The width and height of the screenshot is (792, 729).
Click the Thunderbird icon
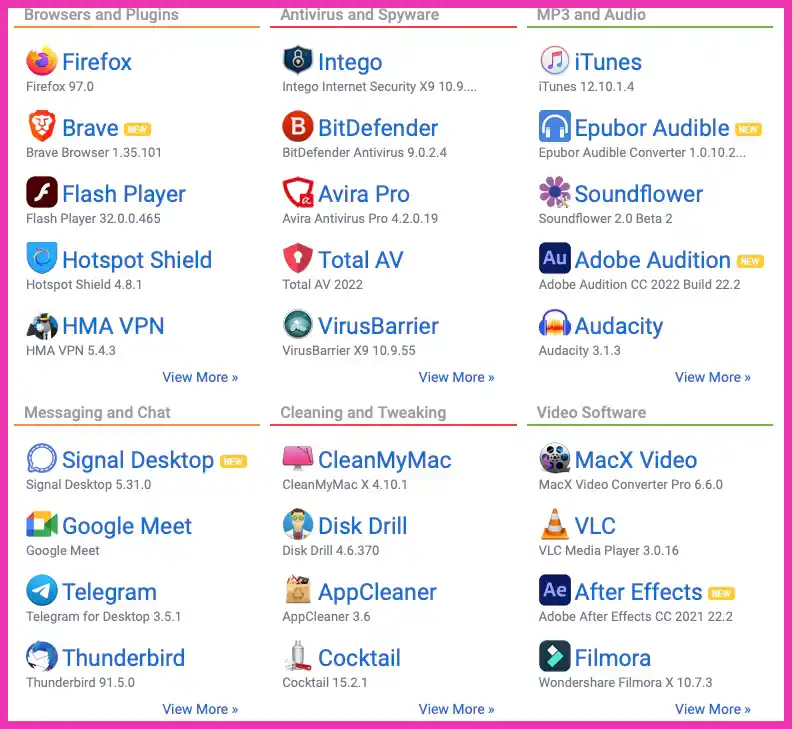coord(42,656)
